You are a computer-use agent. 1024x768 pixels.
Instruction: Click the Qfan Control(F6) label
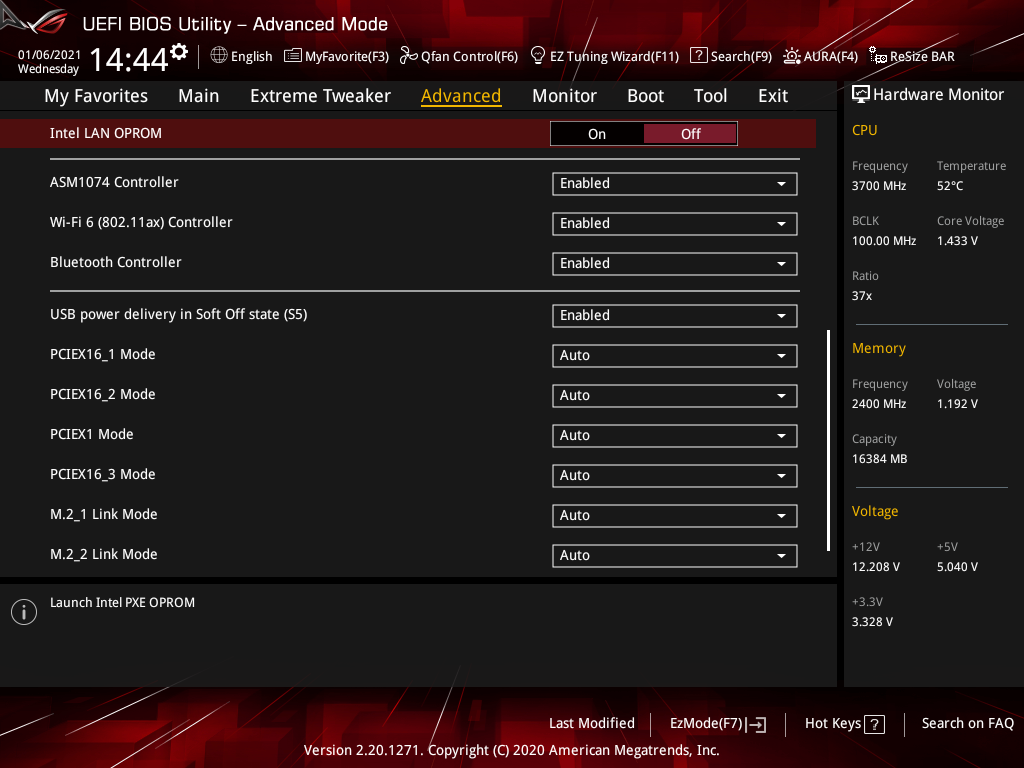(x=469, y=57)
